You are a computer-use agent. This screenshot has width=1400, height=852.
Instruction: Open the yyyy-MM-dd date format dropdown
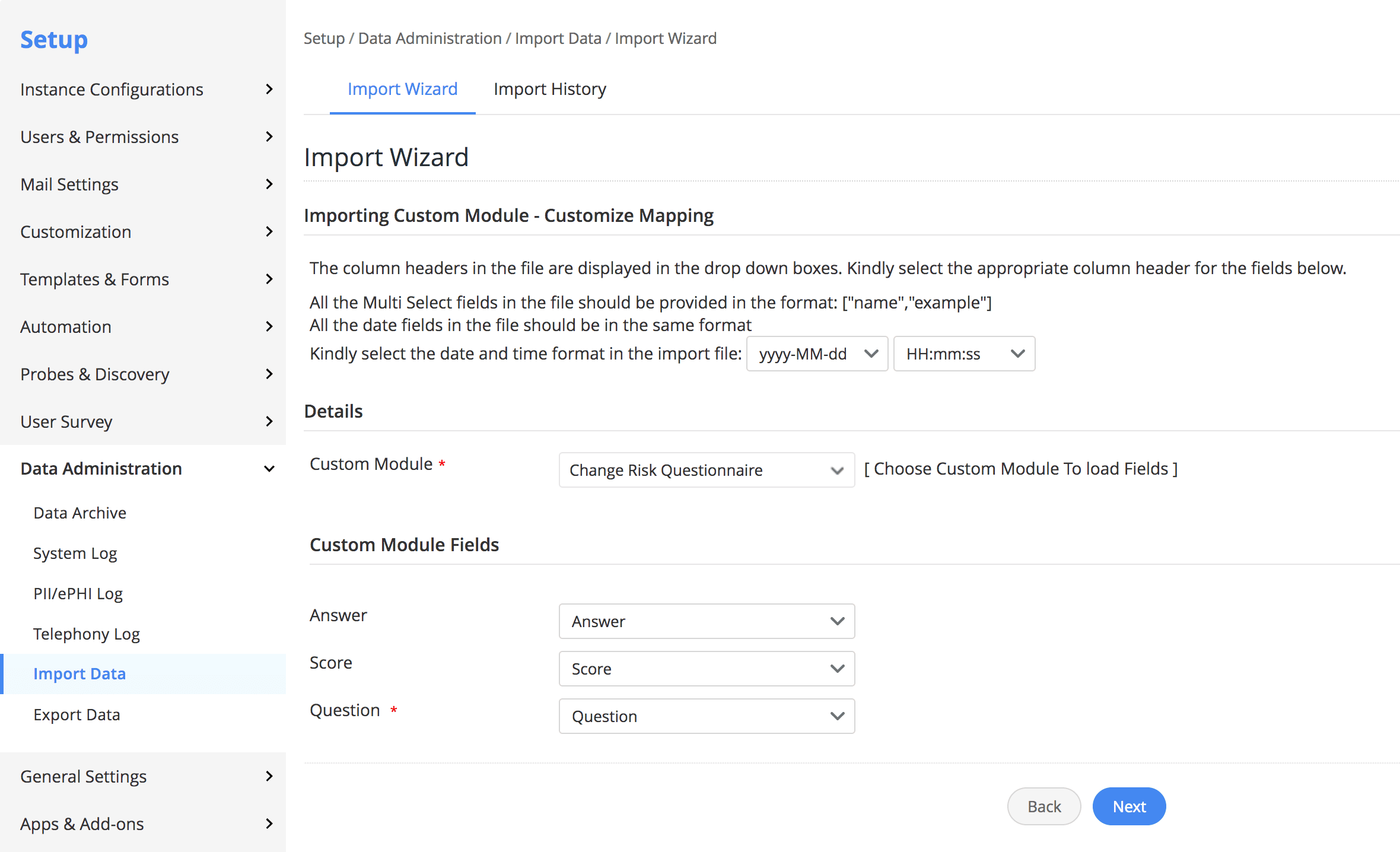(816, 354)
